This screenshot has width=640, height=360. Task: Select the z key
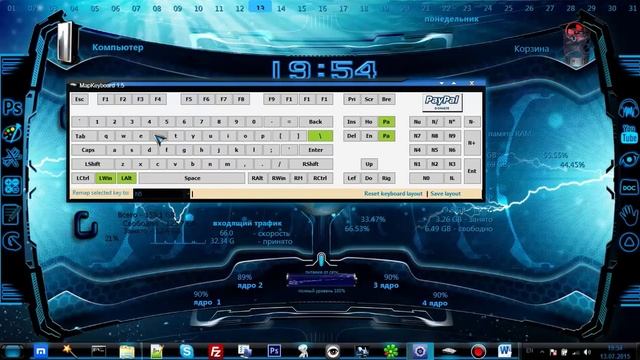click(x=123, y=164)
